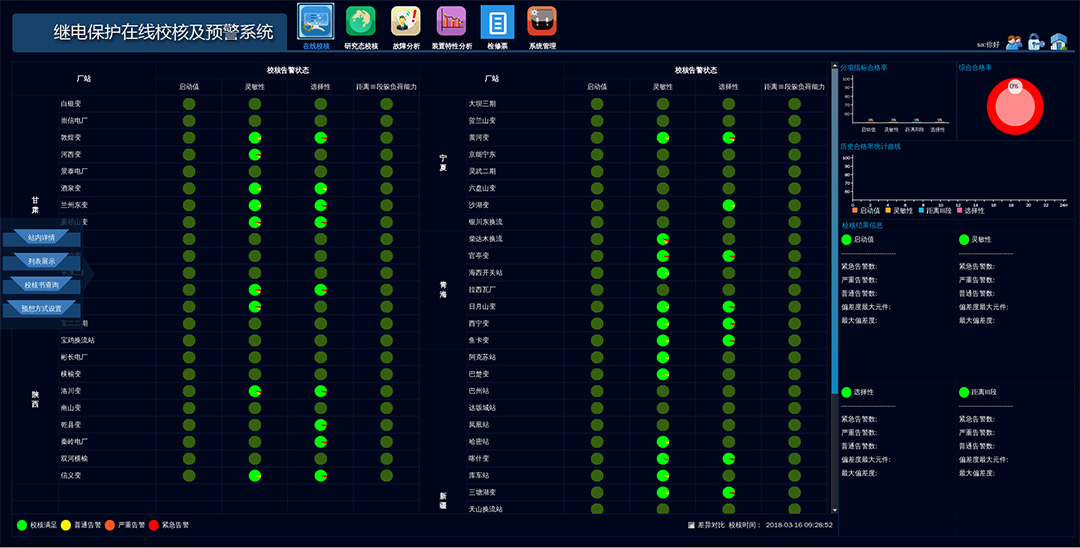Click the 校核书查询 button
1080x548 pixels.
pos(41,285)
